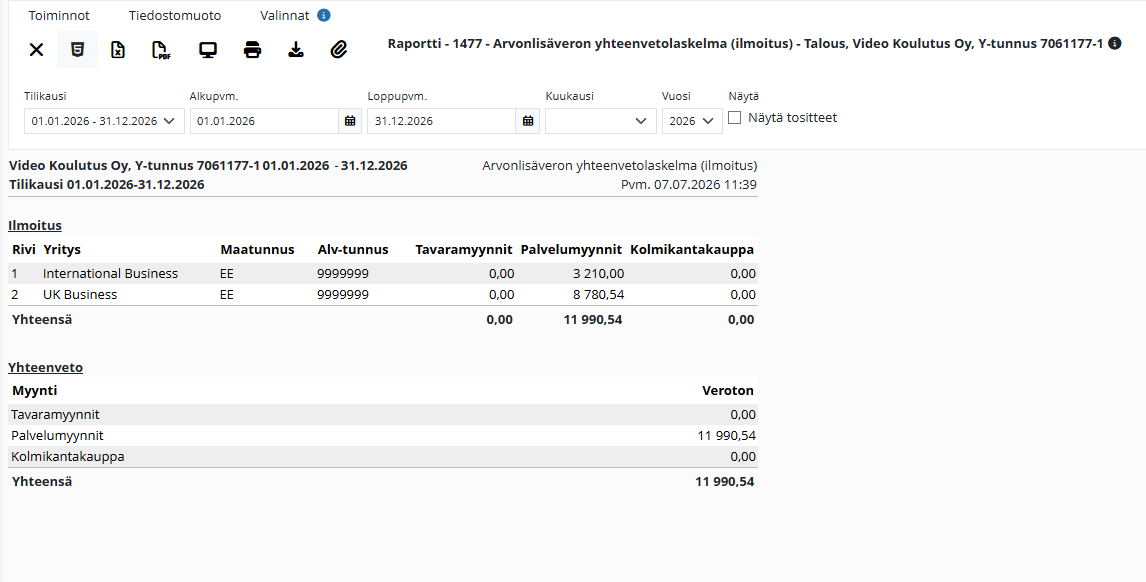Open the Toiminnot menu

point(59,15)
